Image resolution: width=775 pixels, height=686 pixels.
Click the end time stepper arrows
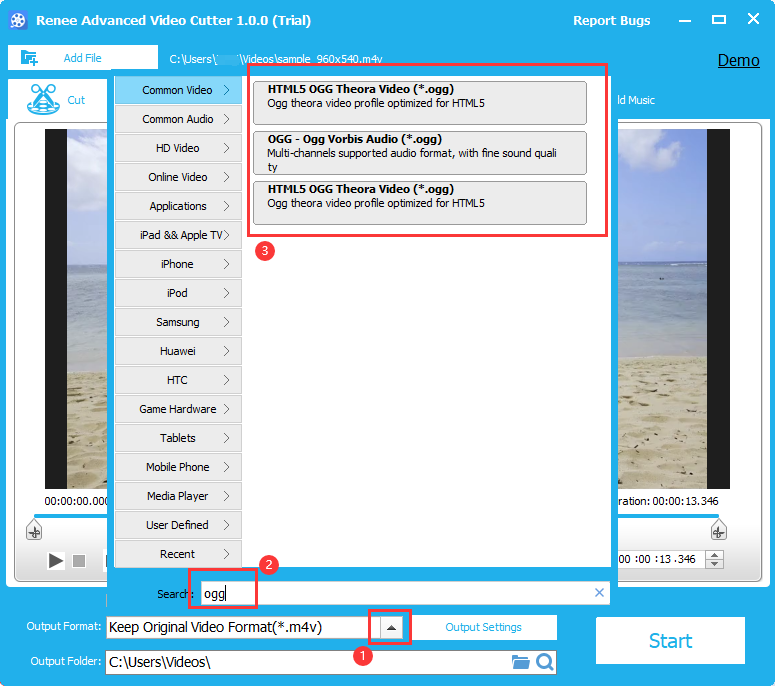coord(714,560)
